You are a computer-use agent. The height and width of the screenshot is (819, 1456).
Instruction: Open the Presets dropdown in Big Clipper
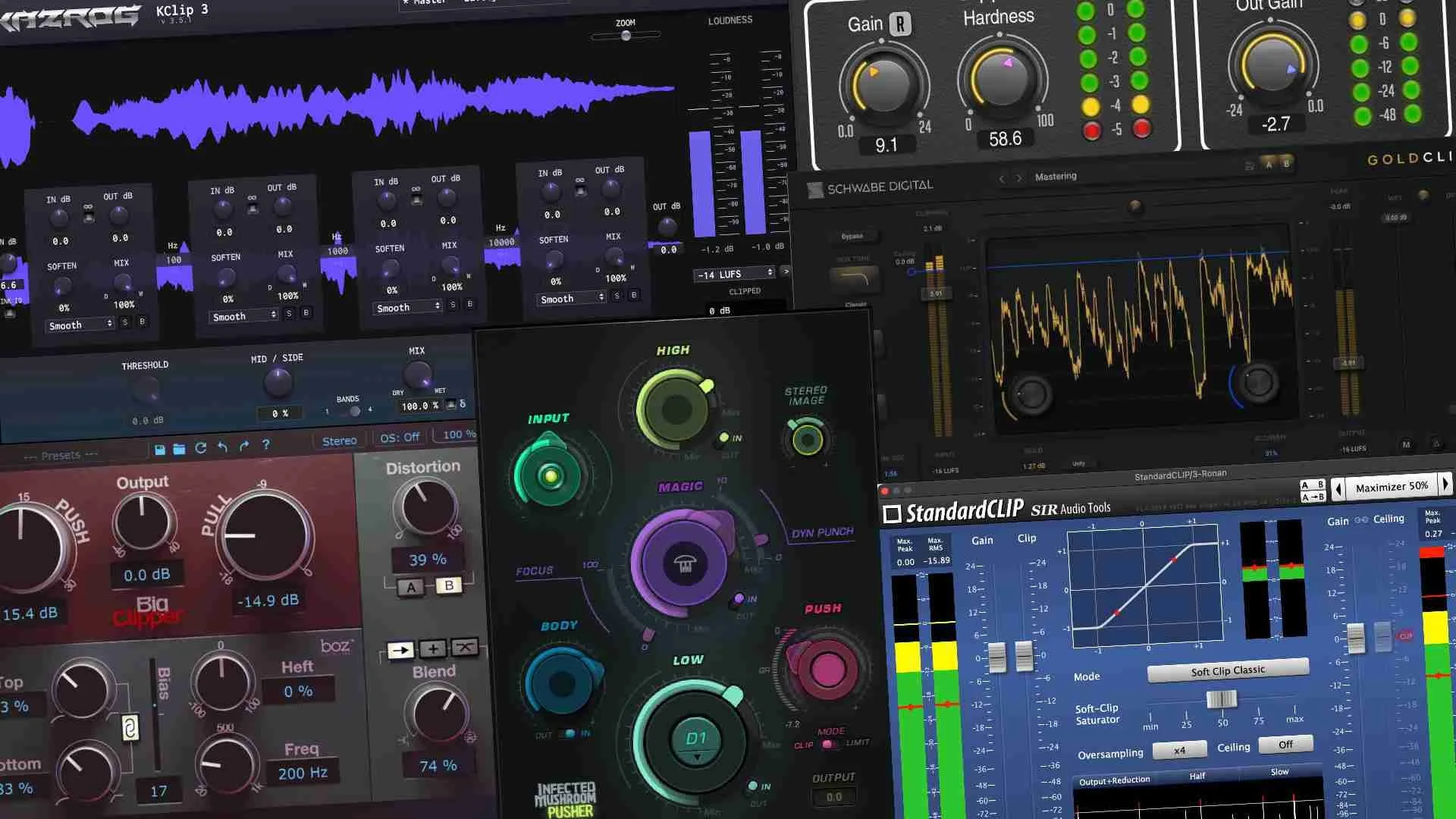point(61,456)
